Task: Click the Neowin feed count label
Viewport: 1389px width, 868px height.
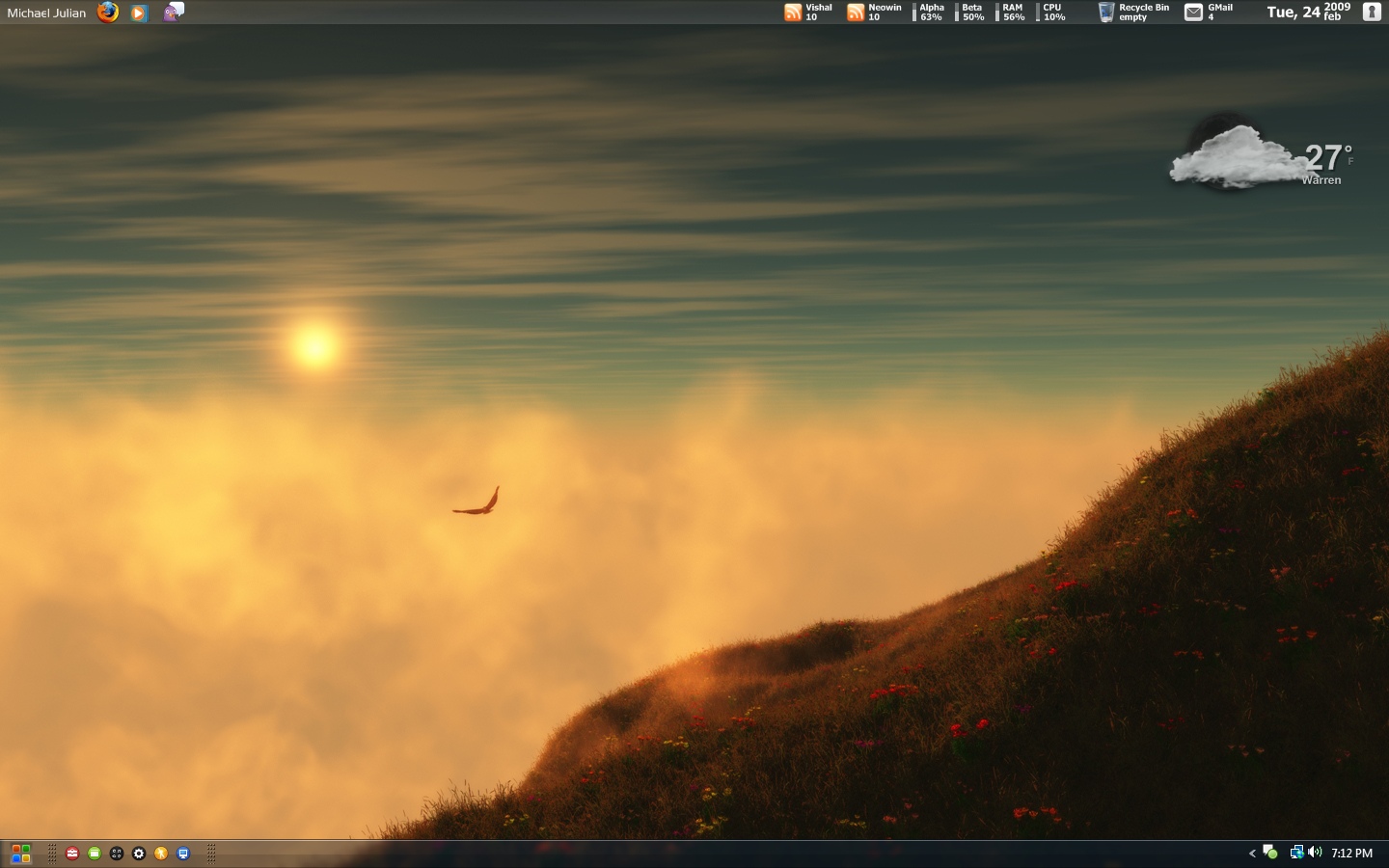Action: [x=885, y=13]
